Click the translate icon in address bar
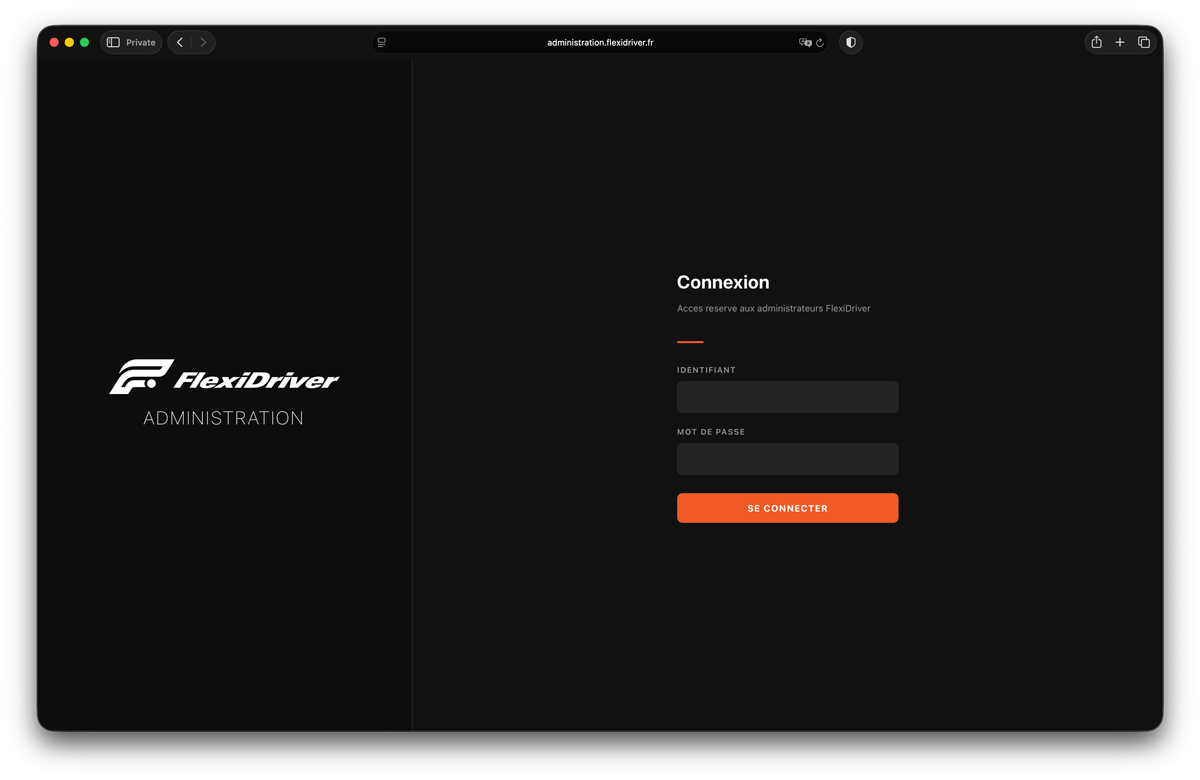 point(805,42)
